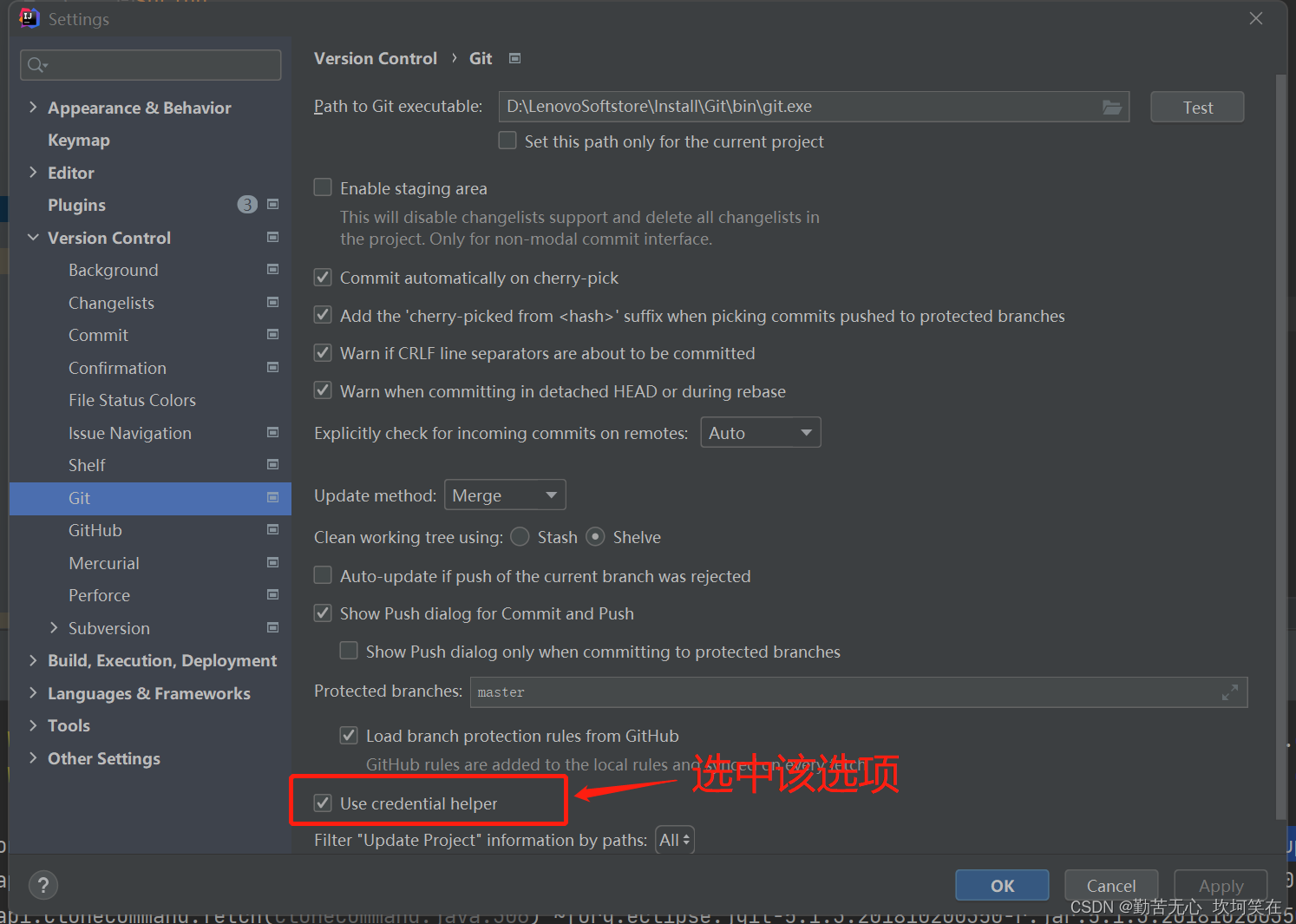Screen dimensions: 1296x924
Task: Uncheck 'Commit automatically on cherry-pick'
Action: click(x=323, y=278)
